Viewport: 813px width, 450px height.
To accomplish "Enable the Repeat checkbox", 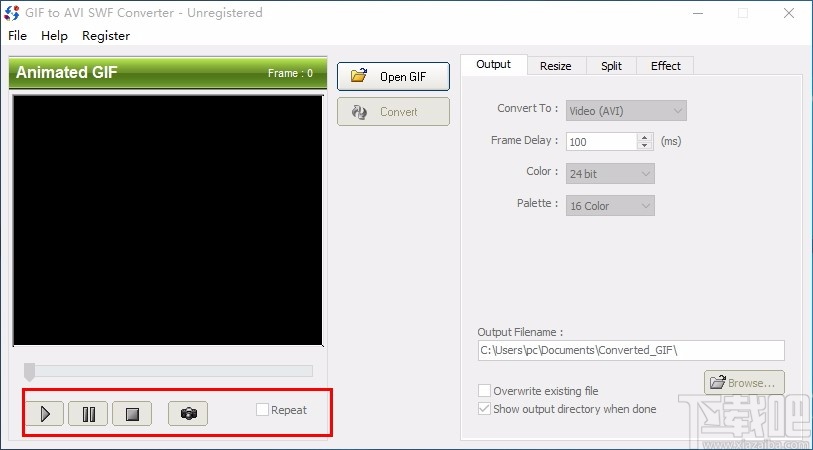I will click(262, 410).
